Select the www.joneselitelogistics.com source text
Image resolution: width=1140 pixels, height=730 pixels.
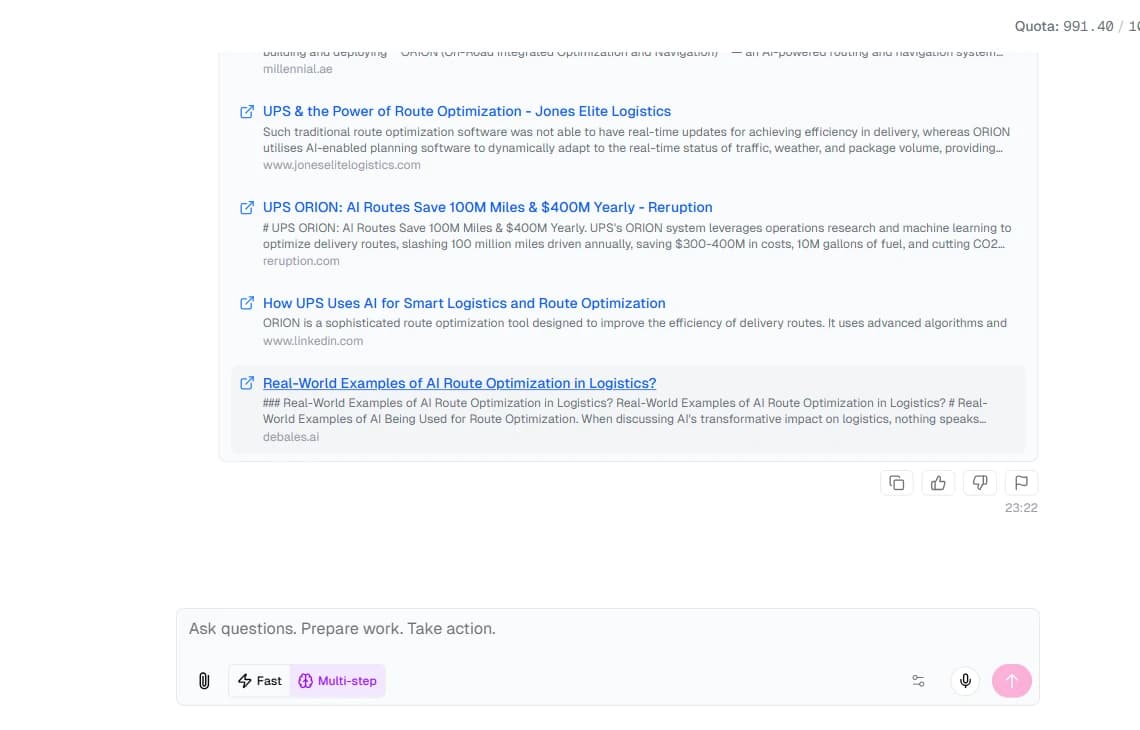[x=342, y=165]
